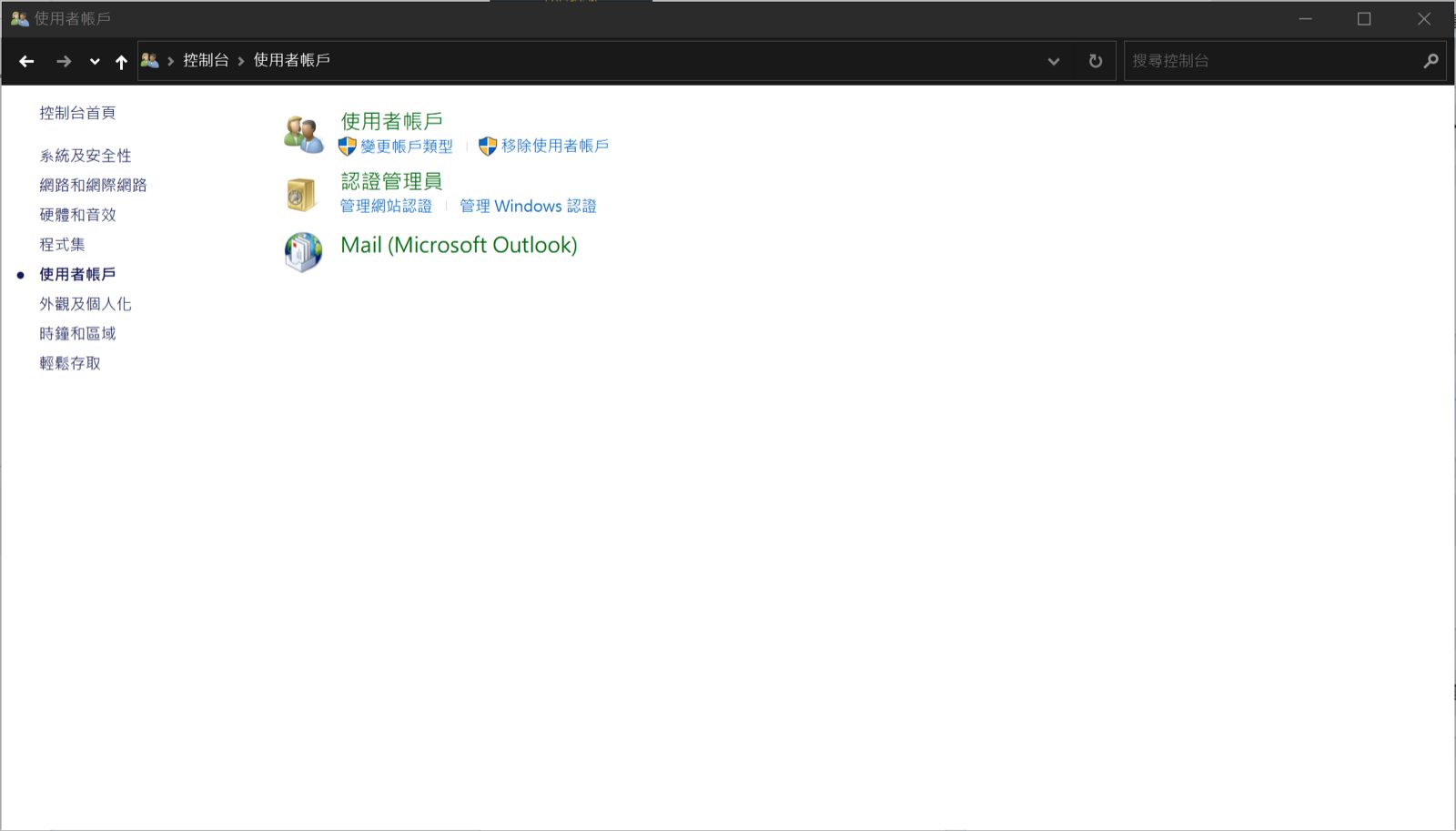Click the address bar users icon

pyautogui.click(x=150, y=60)
